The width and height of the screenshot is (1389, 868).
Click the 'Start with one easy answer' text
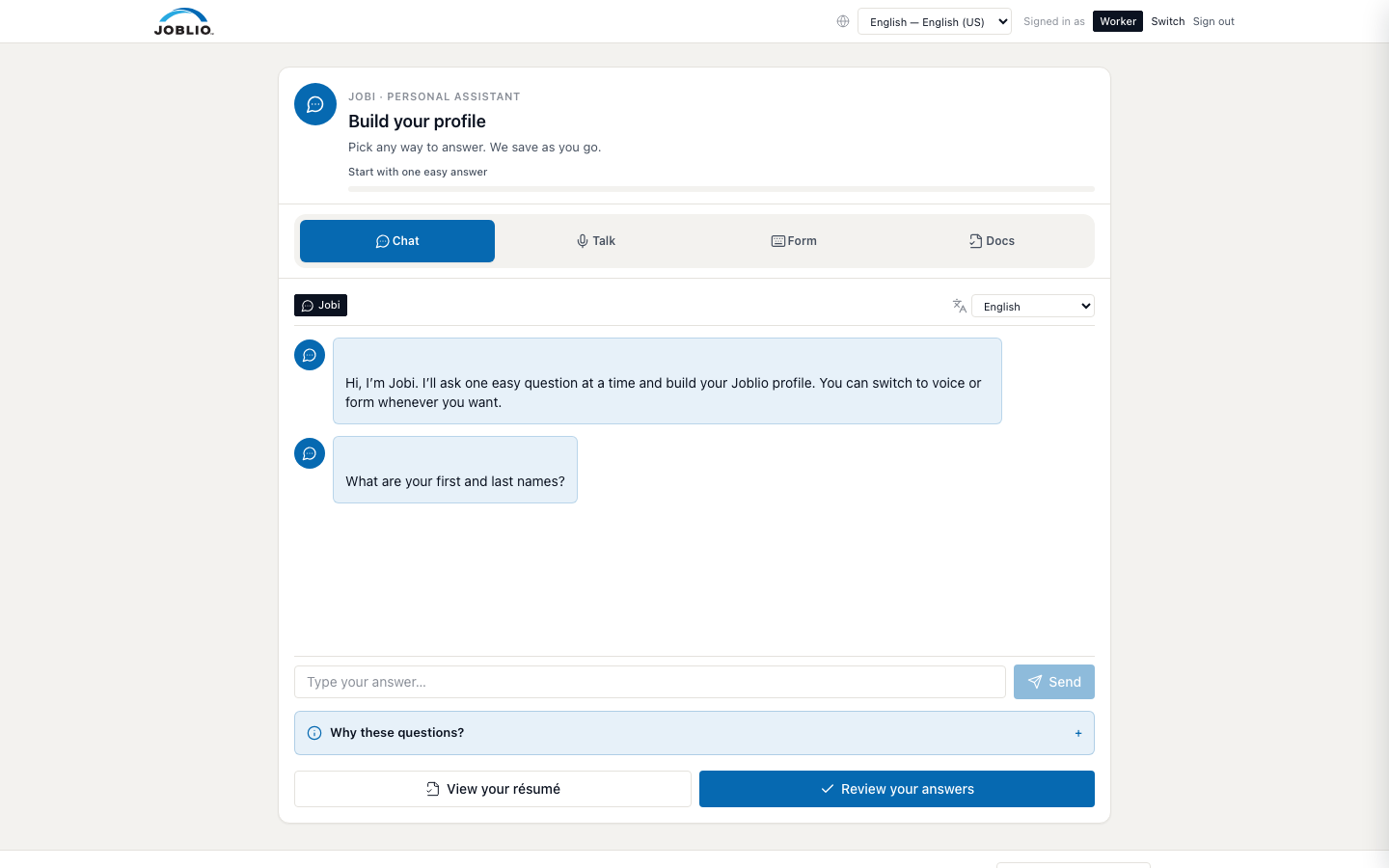click(418, 172)
